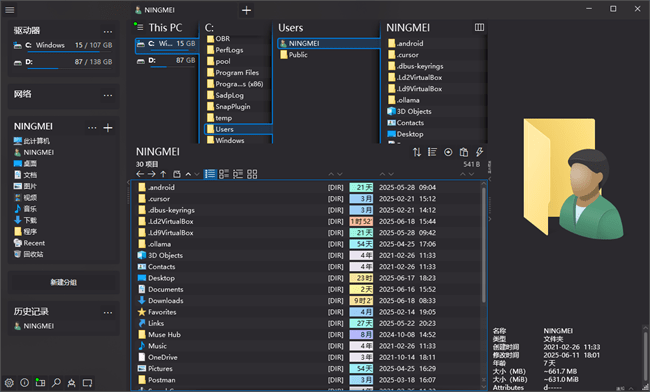650x392 pixels.
Task: Open 文档 in favorites sidebar
Action: coord(25,175)
